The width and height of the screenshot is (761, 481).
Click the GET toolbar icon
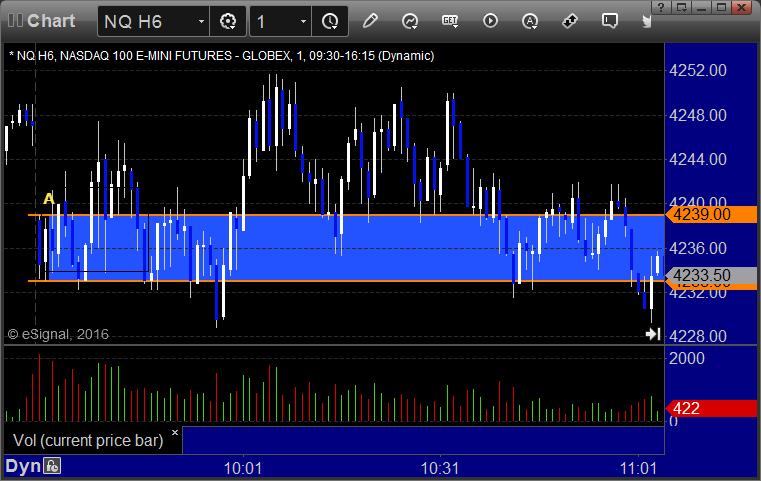(450, 21)
